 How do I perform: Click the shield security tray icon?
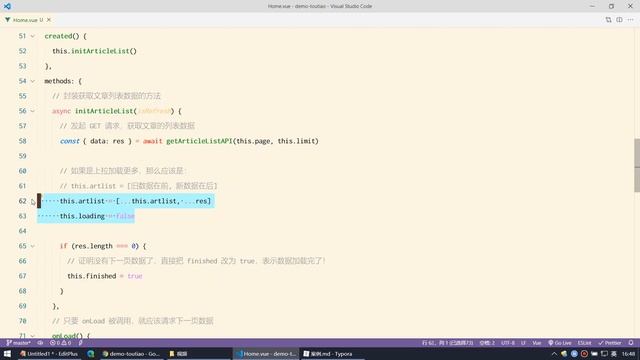(564, 354)
